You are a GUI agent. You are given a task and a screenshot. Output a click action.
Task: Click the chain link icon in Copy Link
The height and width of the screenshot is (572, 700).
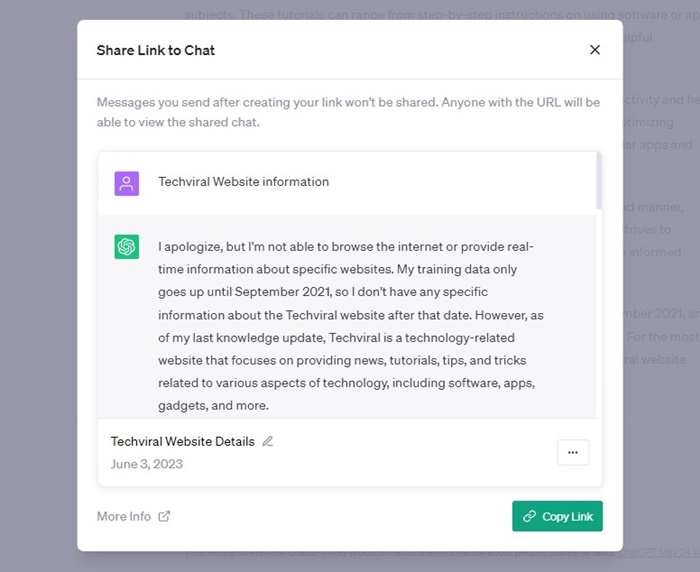coord(529,516)
